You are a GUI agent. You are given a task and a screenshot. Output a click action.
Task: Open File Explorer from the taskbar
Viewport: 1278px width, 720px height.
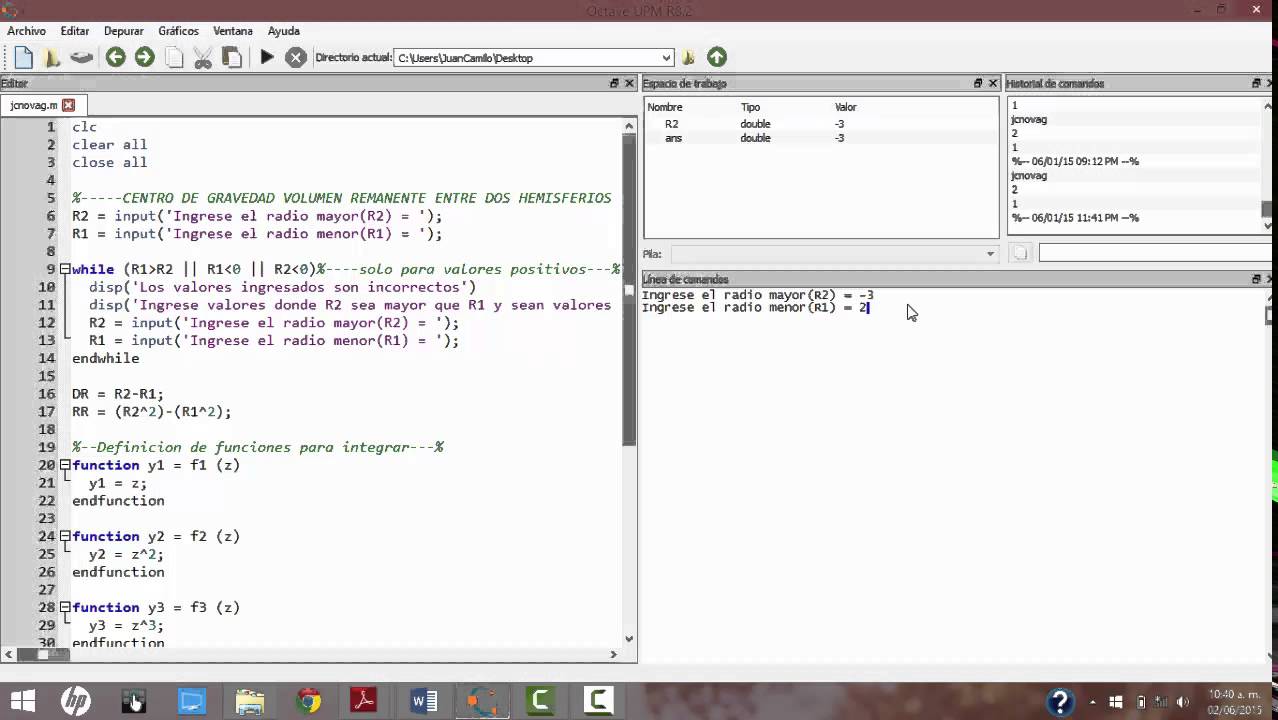(250, 702)
